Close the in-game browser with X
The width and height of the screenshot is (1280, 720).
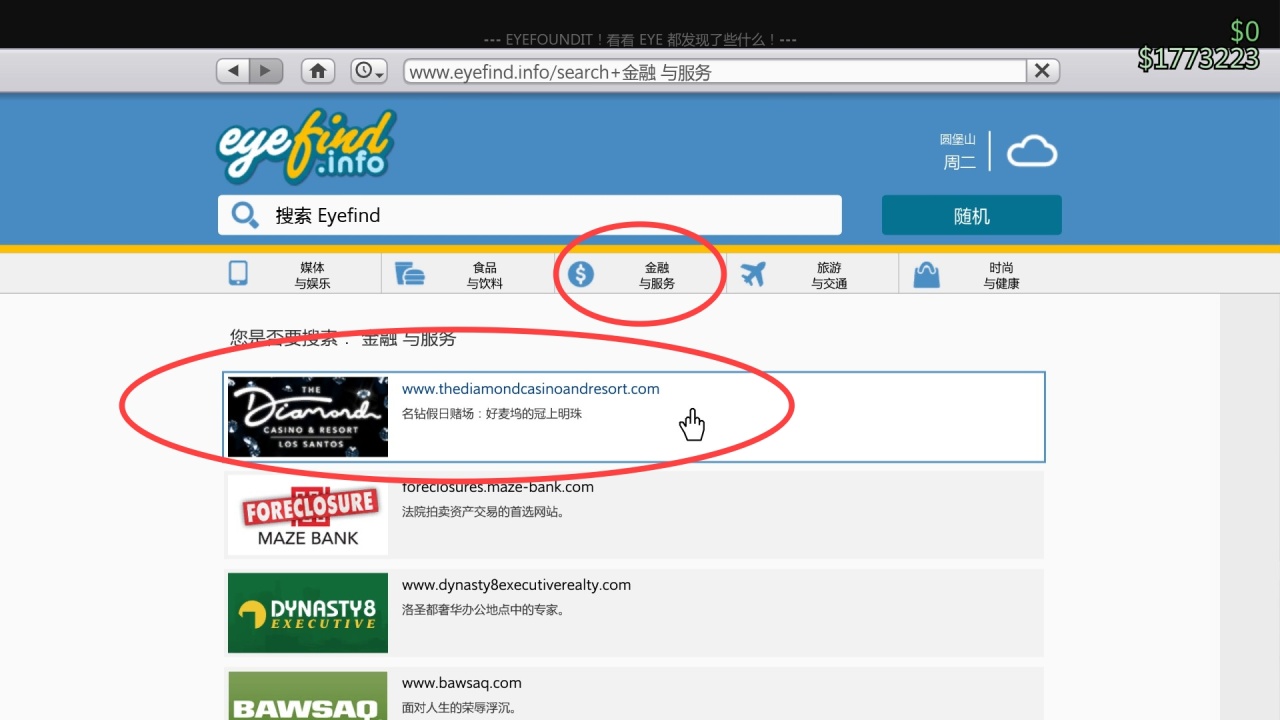1042,71
